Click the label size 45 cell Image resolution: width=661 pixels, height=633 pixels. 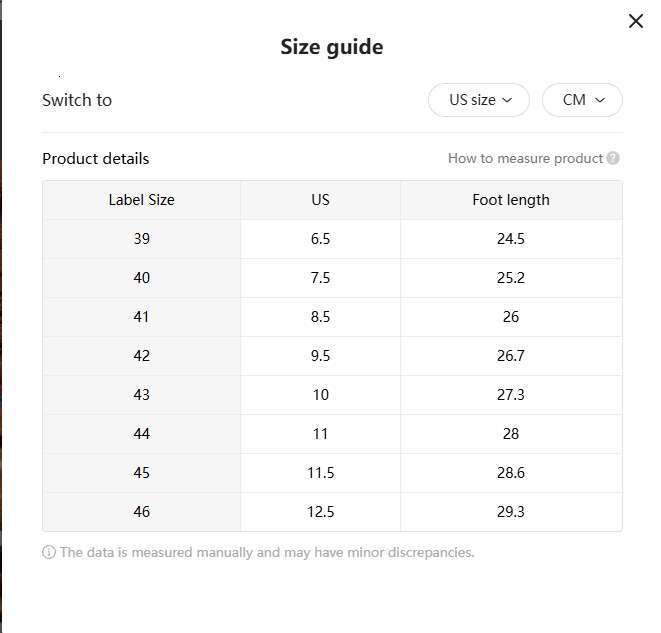pos(141,473)
